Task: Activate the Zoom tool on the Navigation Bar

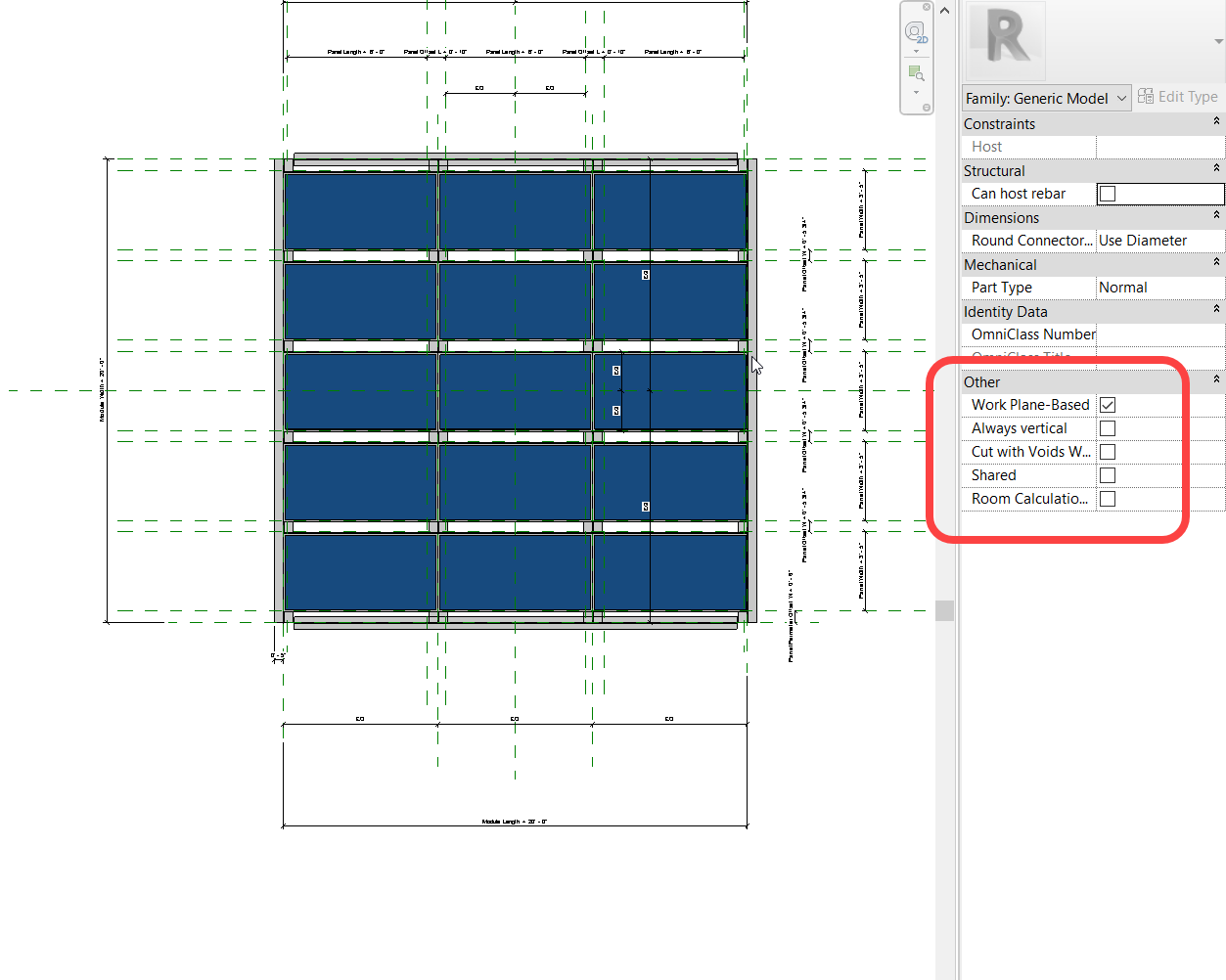Action: coord(915,70)
